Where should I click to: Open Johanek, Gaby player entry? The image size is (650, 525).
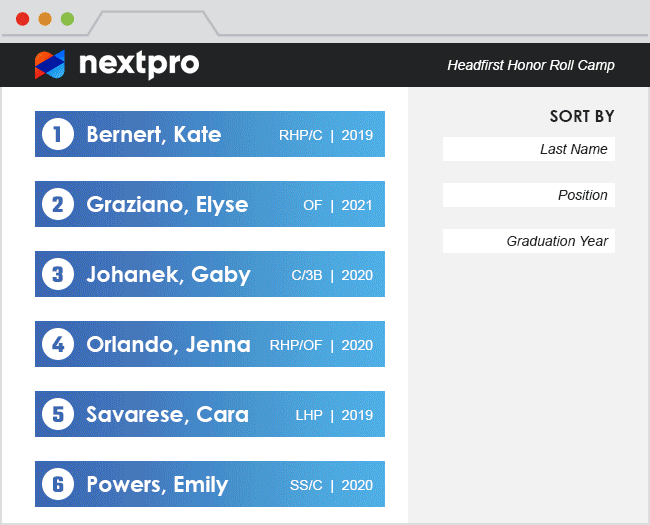click(210, 274)
